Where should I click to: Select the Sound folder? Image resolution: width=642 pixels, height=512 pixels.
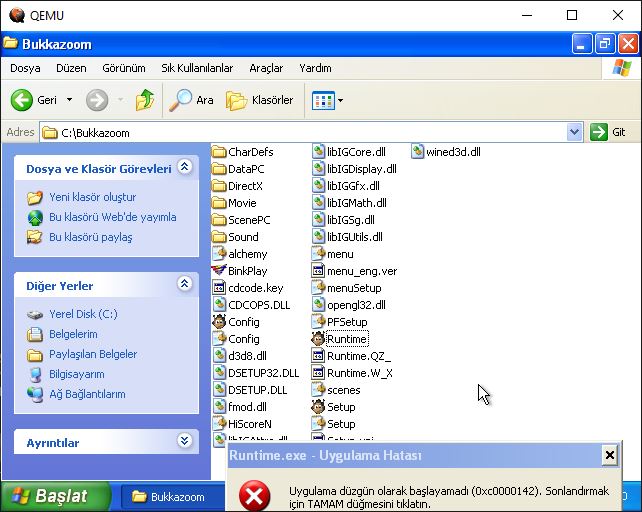point(235,237)
